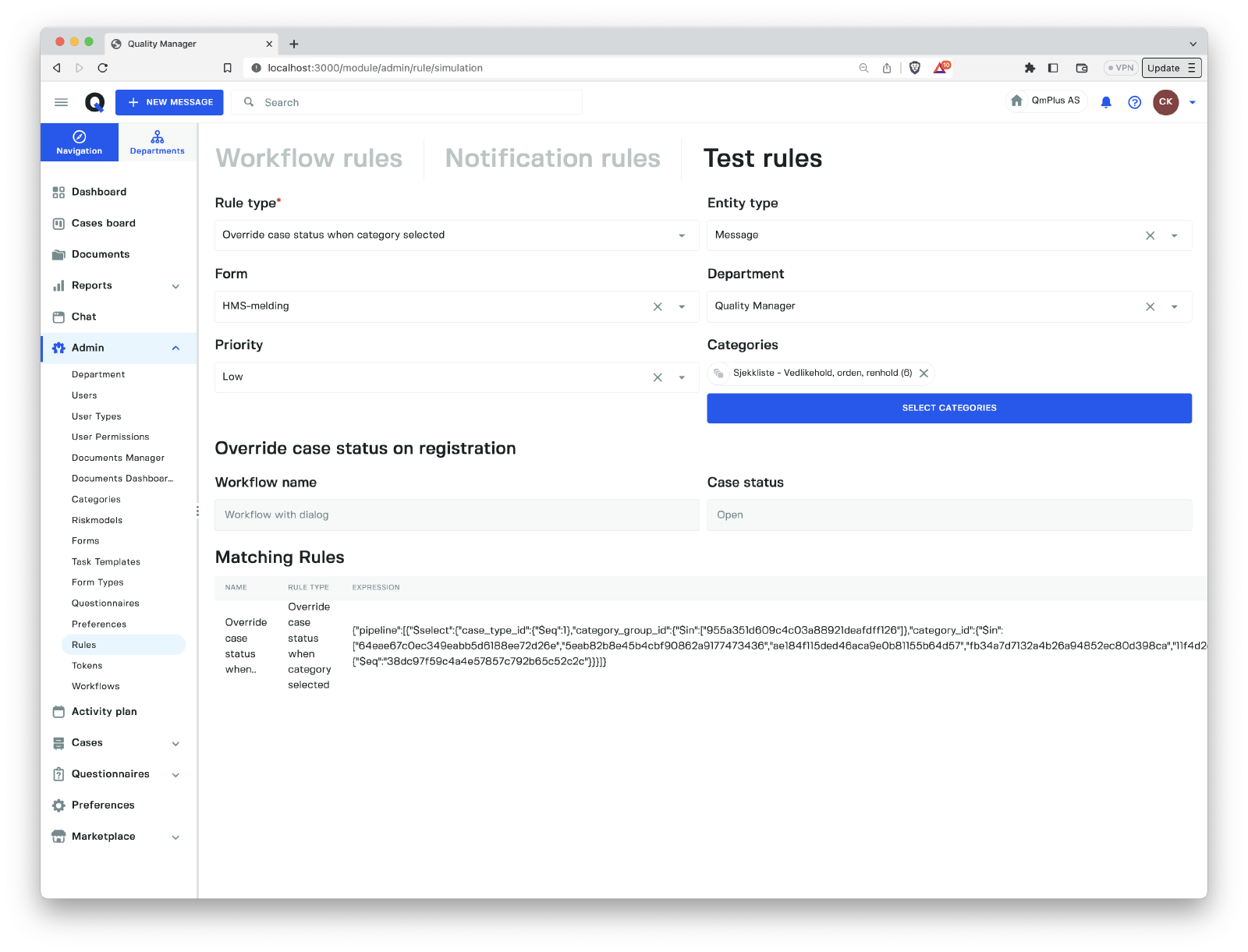1248x952 pixels.
Task: Switch to the Workflow rules tab
Action: pos(309,158)
